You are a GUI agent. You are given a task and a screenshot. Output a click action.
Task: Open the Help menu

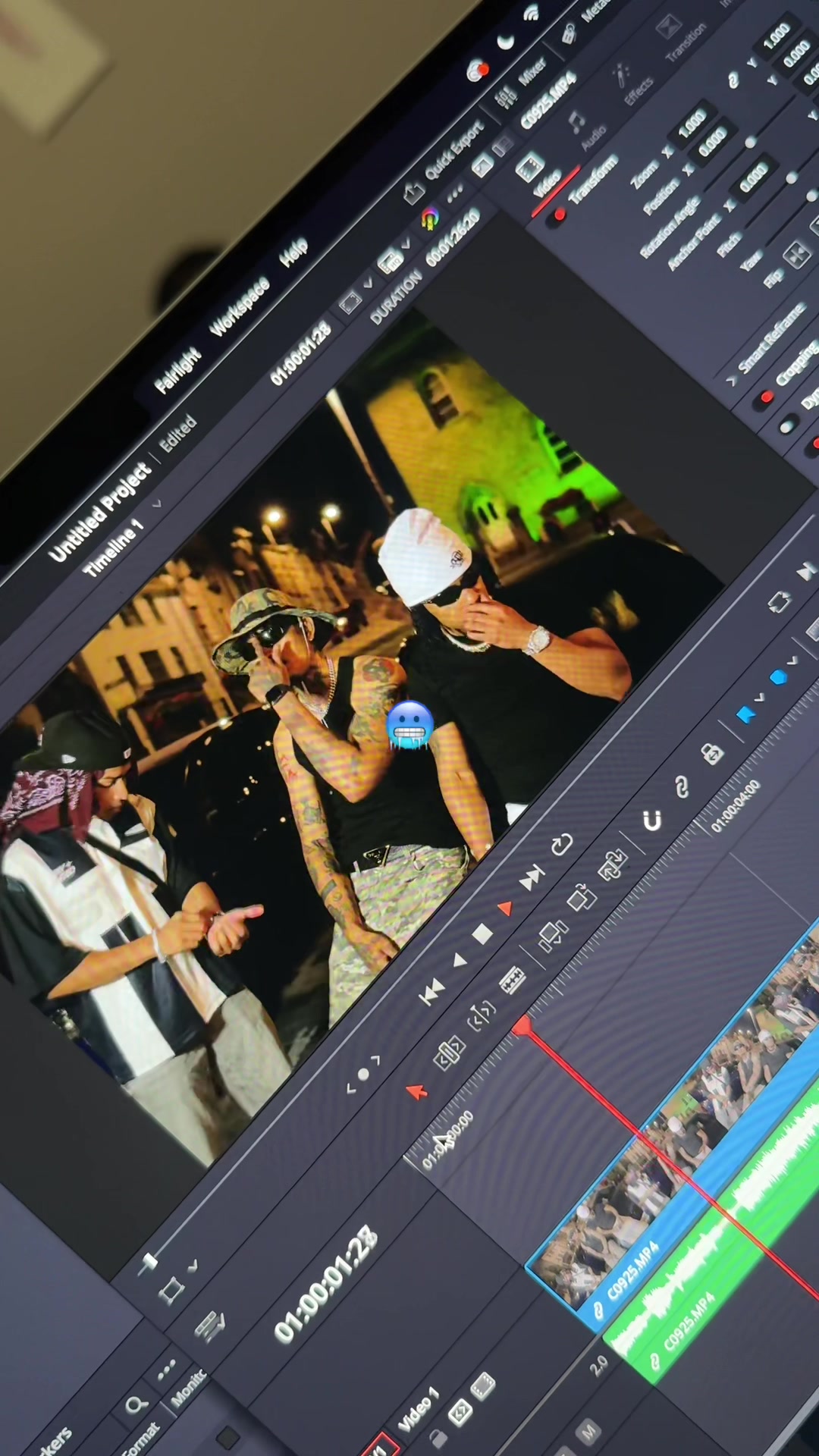293,251
